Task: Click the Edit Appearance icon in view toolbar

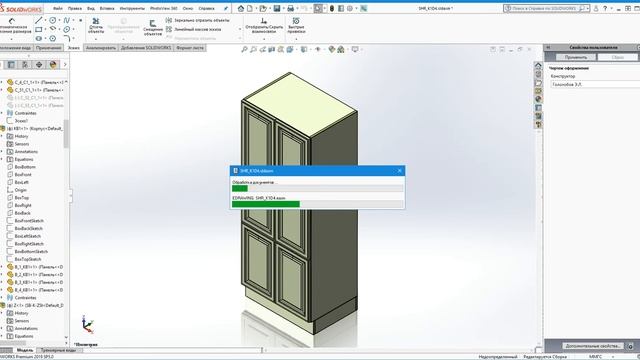Action: coord(331,49)
